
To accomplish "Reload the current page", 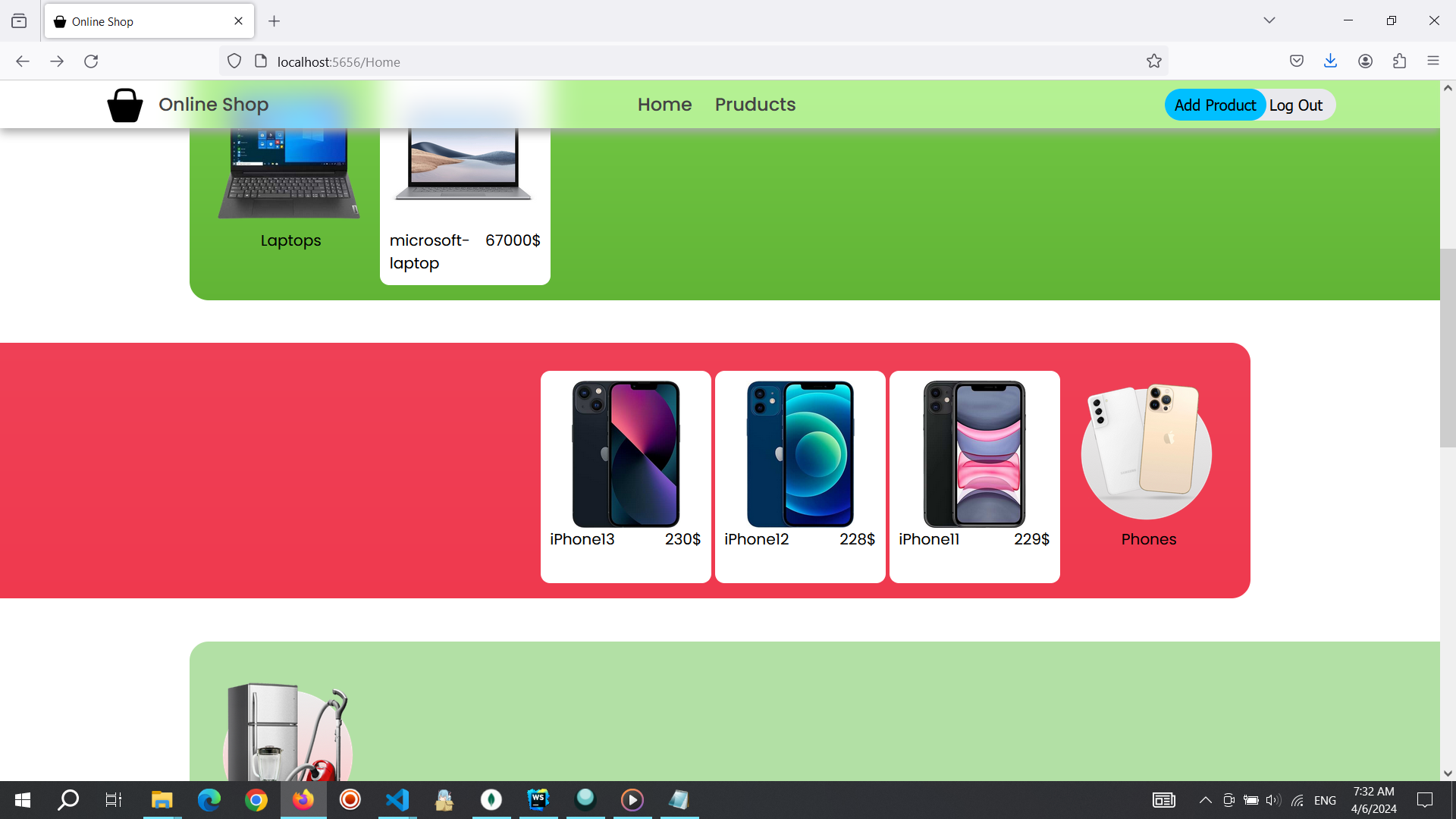I will 91,61.
